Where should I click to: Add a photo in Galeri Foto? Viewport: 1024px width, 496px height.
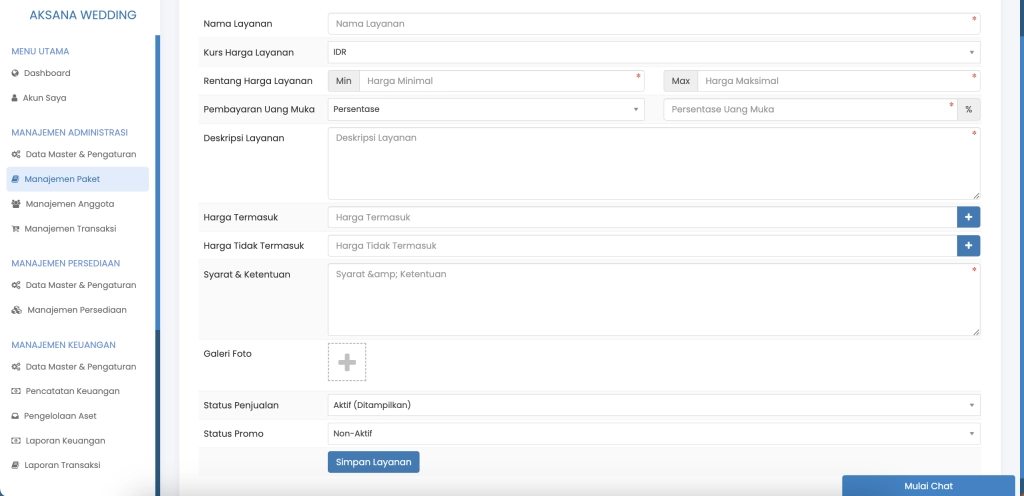pos(347,362)
